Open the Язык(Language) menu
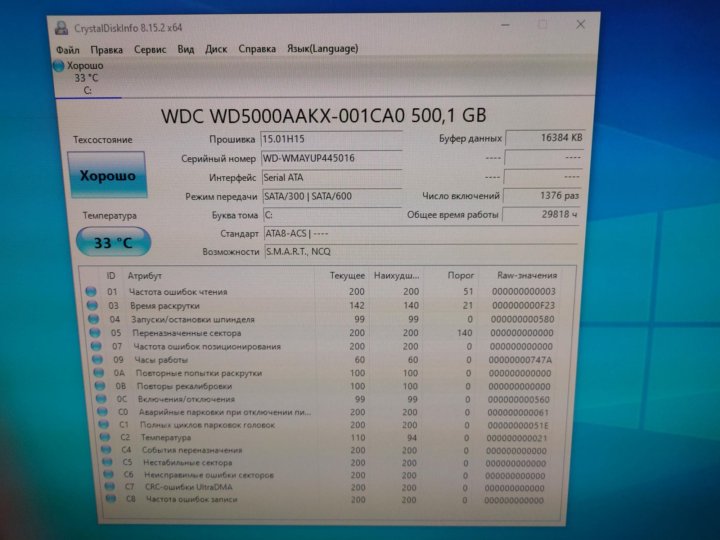The height and width of the screenshot is (540, 720). (322, 48)
